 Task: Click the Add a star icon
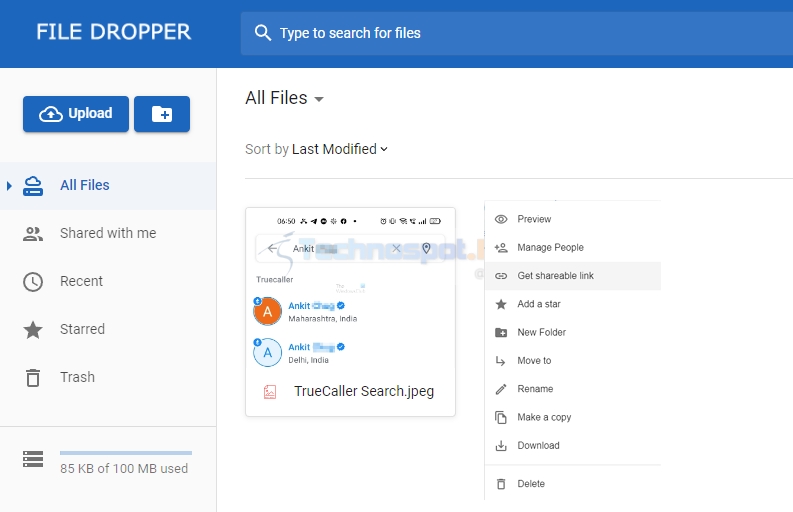pyautogui.click(x=501, y=304)
